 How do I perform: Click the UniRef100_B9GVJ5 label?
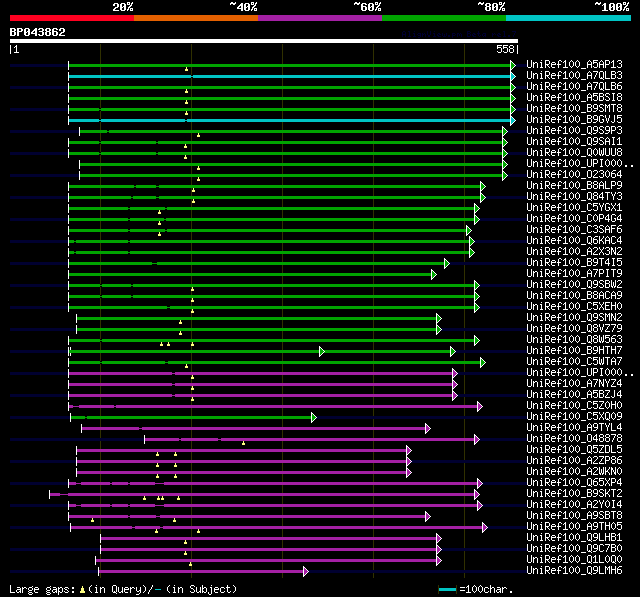coord(574,120)
